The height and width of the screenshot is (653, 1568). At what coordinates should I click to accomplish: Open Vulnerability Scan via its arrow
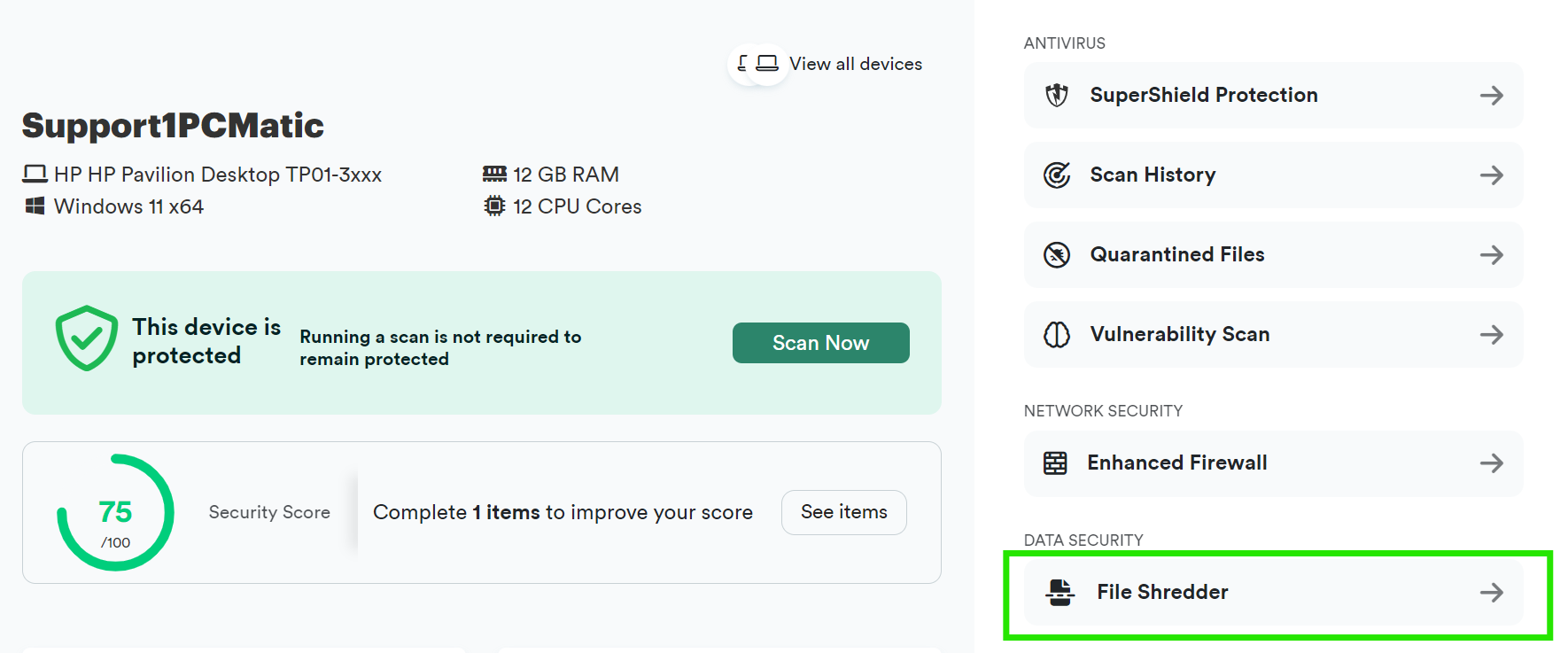[1492, 334]
